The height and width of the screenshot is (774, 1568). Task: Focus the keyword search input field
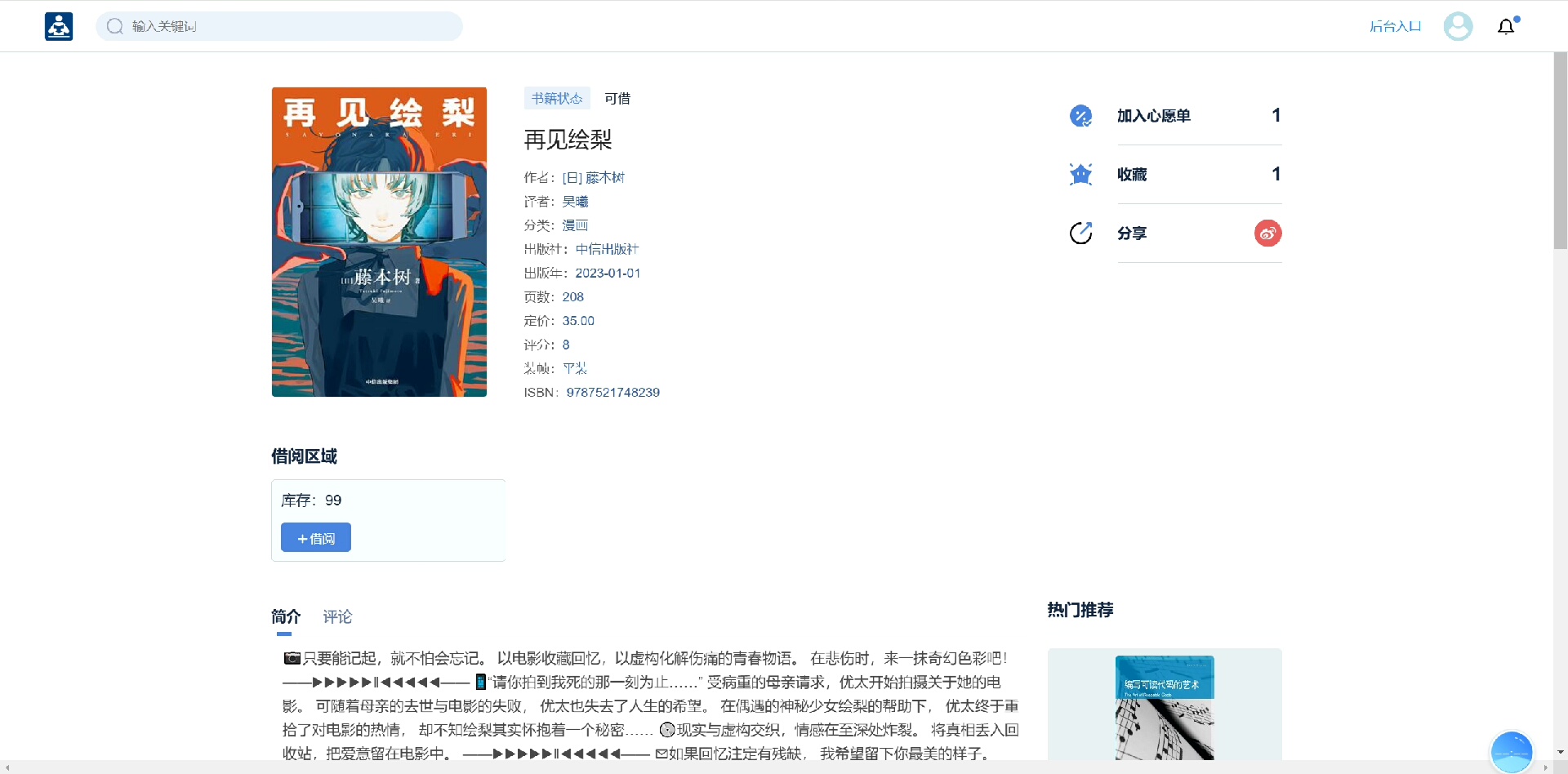click(x=279, y=26)
